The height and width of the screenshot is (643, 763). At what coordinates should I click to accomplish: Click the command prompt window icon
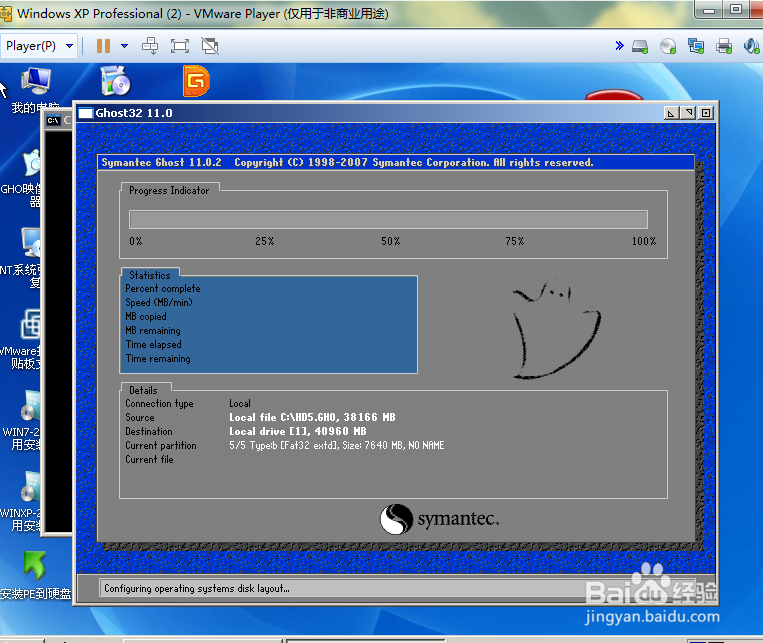(53, 120)
